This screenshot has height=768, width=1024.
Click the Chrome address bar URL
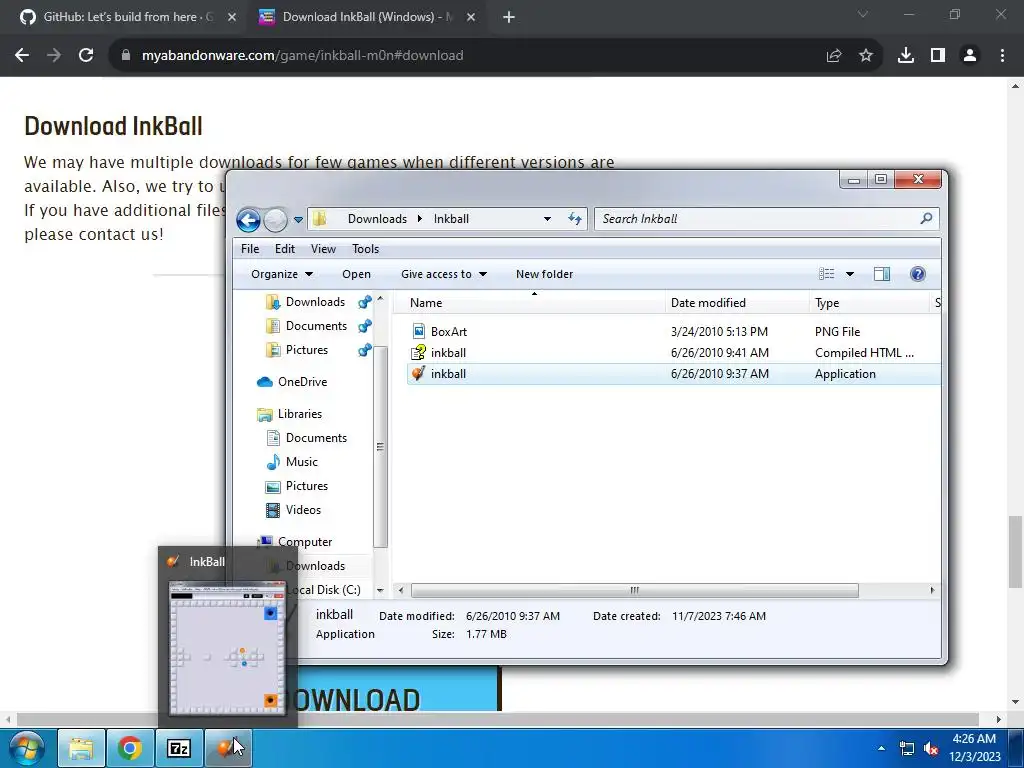coord(302,56)
